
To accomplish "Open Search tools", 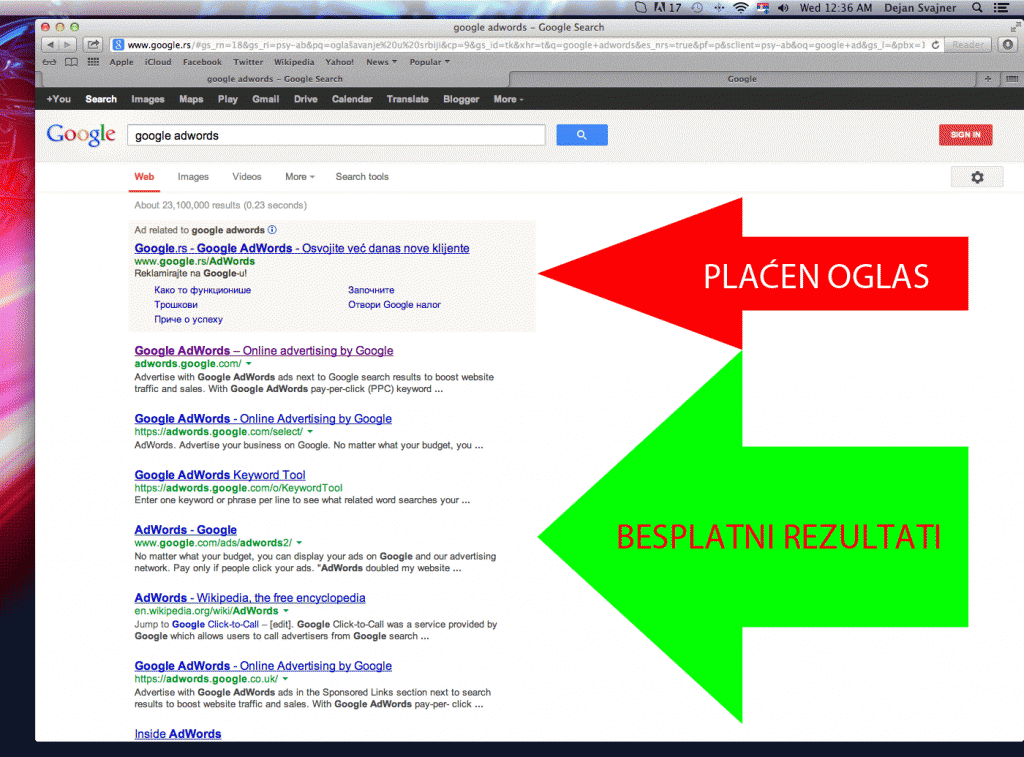I will (x=362, y=177).
